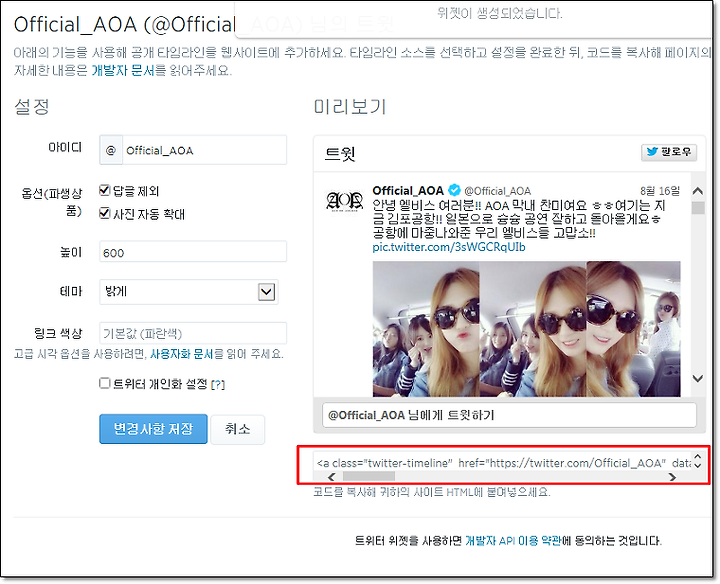The height and width of the screenshot is (584, 720).
Task: Click the code box horizontal scroll left arrow
Action: 332,477
